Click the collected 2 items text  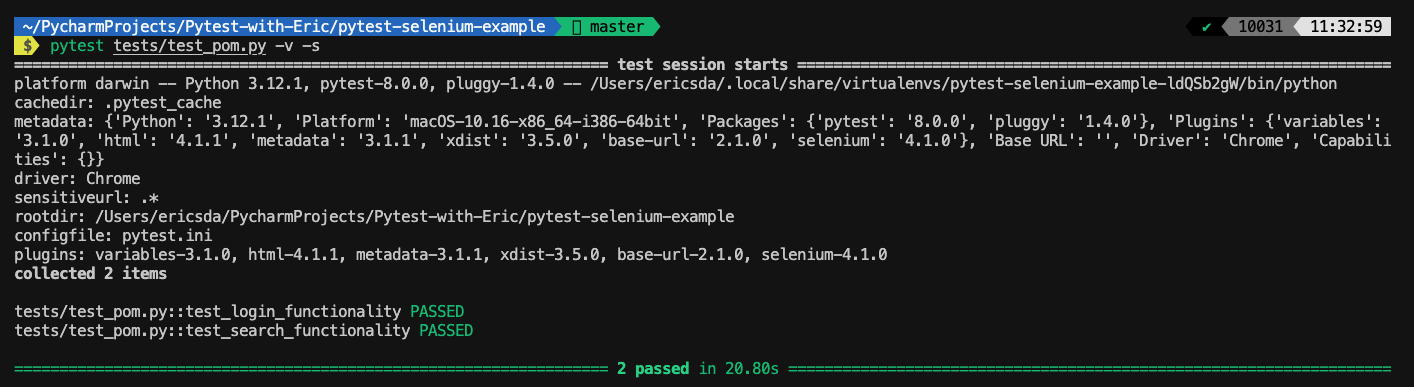tap(91, 273)
